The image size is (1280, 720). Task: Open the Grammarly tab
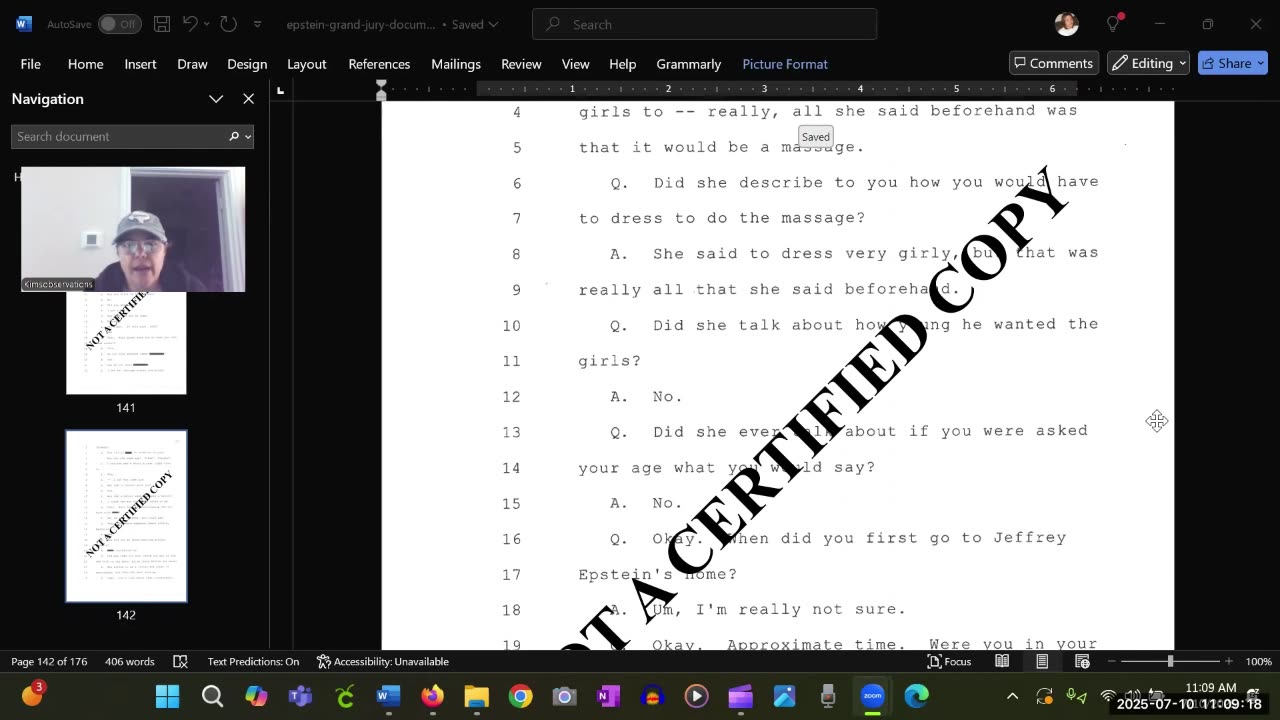tap(688, 64)
